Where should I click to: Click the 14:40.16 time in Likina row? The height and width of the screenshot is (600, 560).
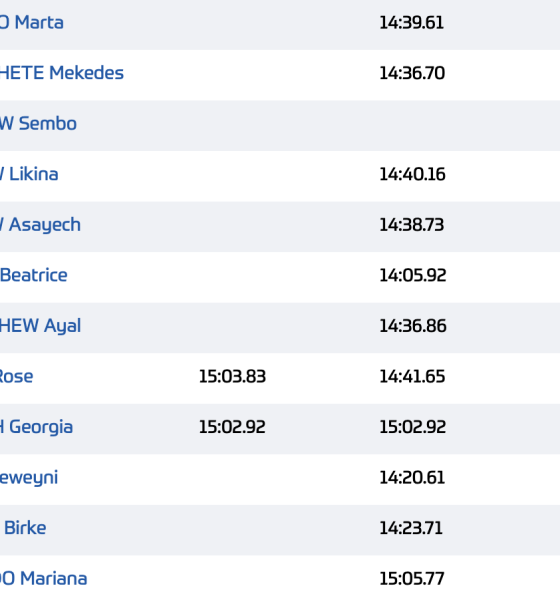(412, 174)
